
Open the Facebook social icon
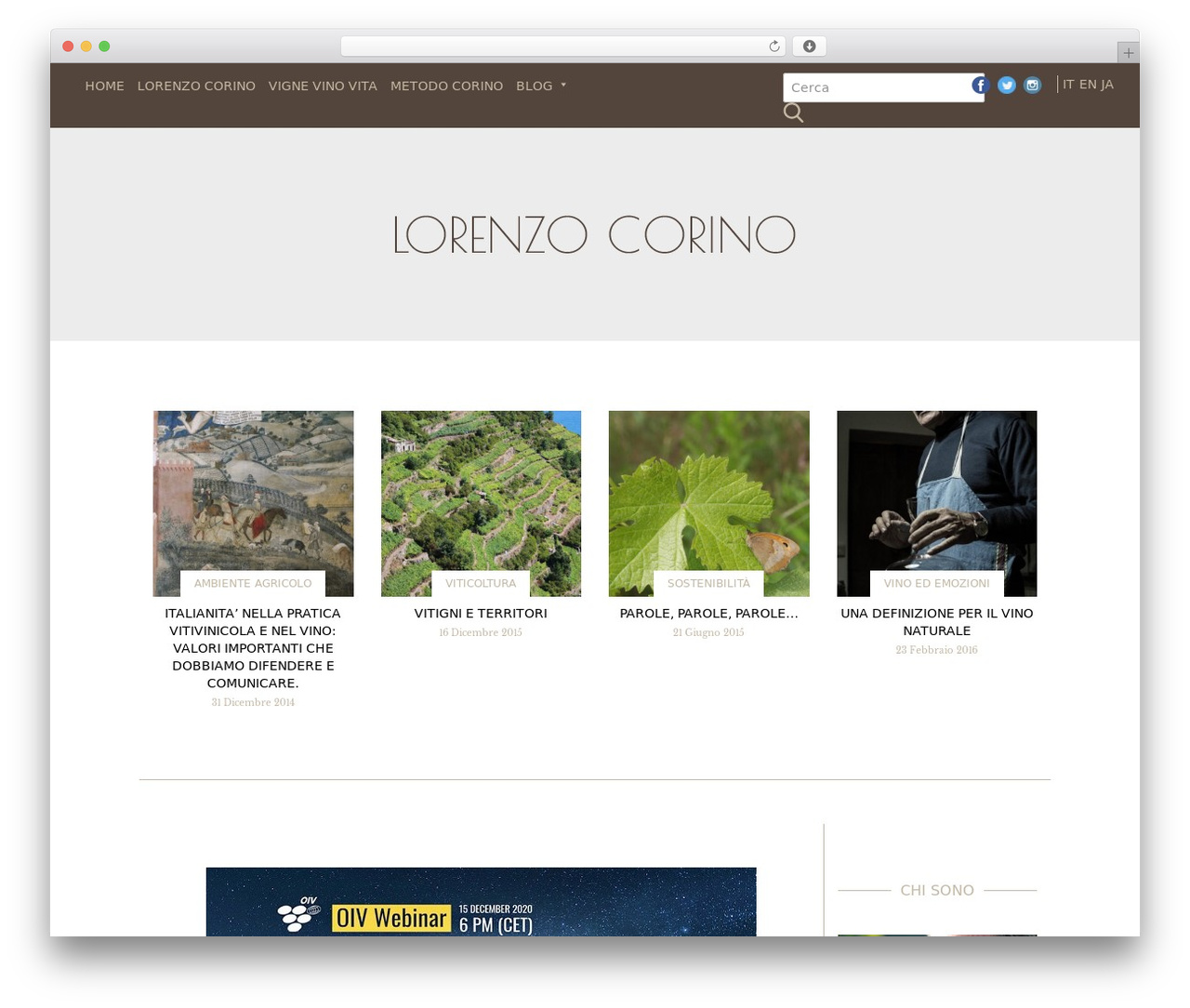coord(980,86)
